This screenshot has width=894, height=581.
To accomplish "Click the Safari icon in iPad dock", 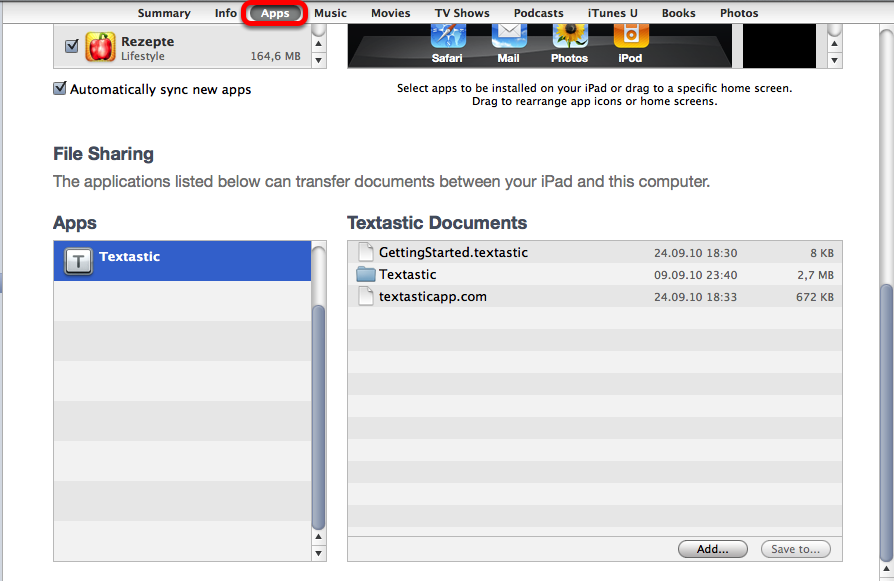I will point(448,38).
